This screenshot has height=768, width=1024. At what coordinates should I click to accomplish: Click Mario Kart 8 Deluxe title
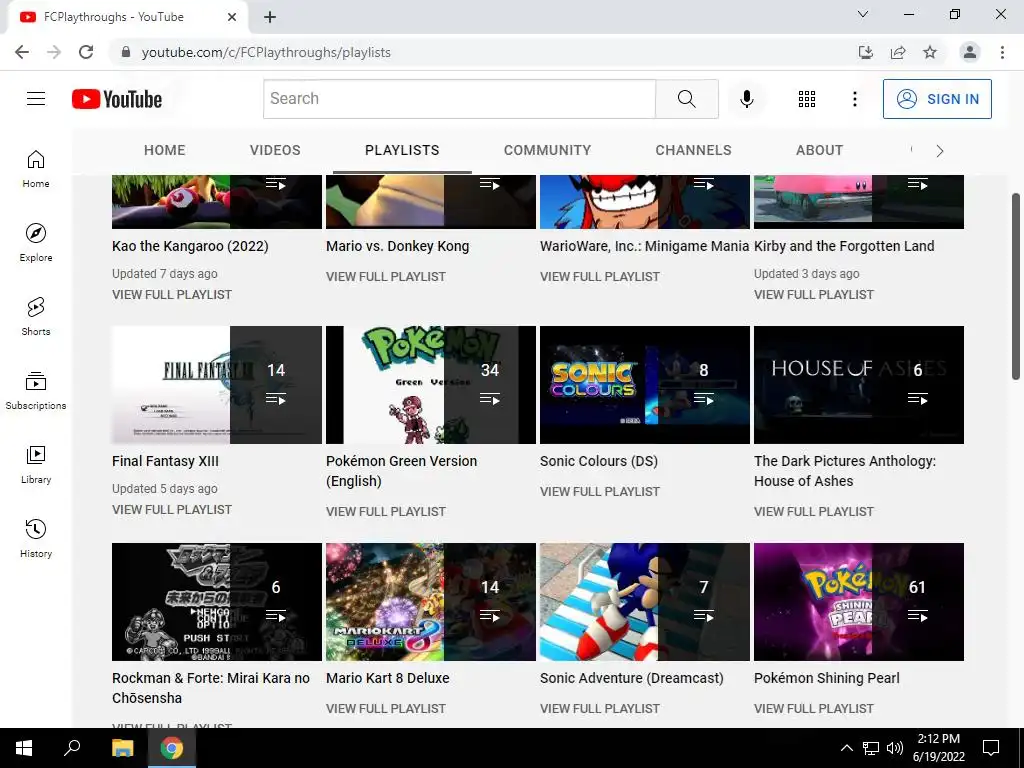pos(388,678)
